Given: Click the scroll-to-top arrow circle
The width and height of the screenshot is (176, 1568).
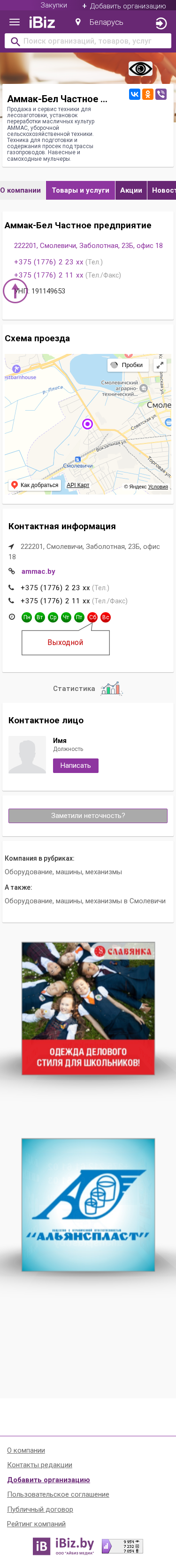Looking at the screenshot, I should coord(16,290).
